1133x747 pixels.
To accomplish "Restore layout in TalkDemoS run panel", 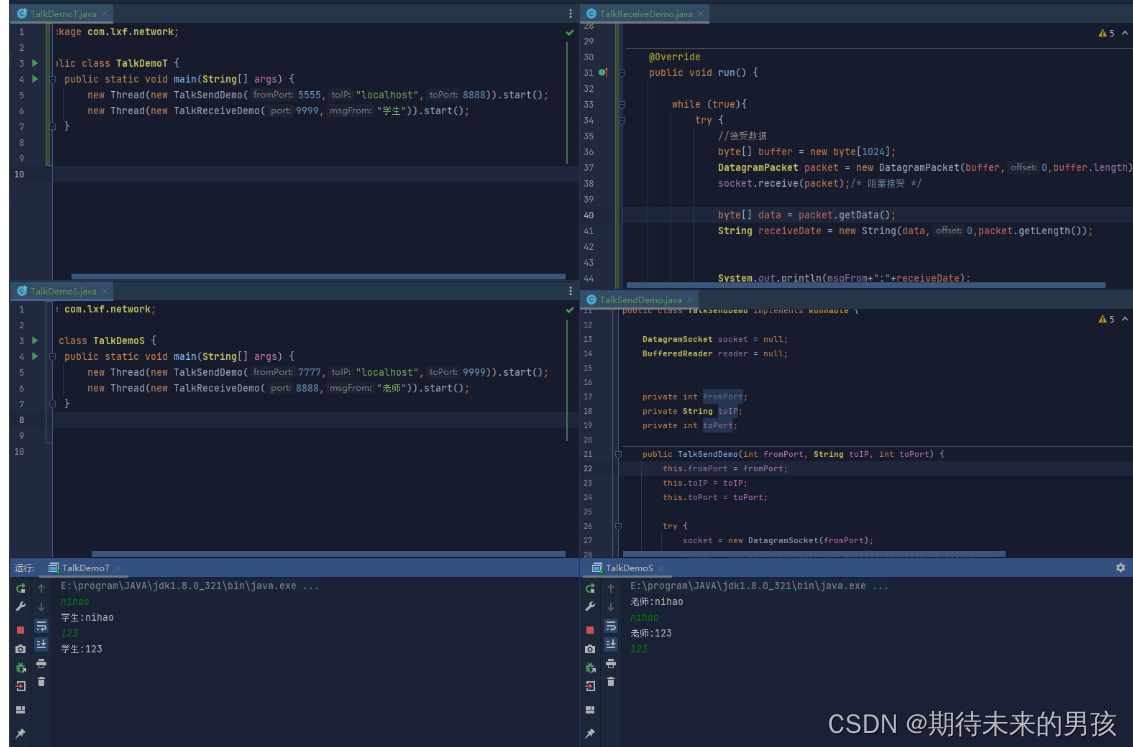I will pyautogui.click(x=590, y=709).
